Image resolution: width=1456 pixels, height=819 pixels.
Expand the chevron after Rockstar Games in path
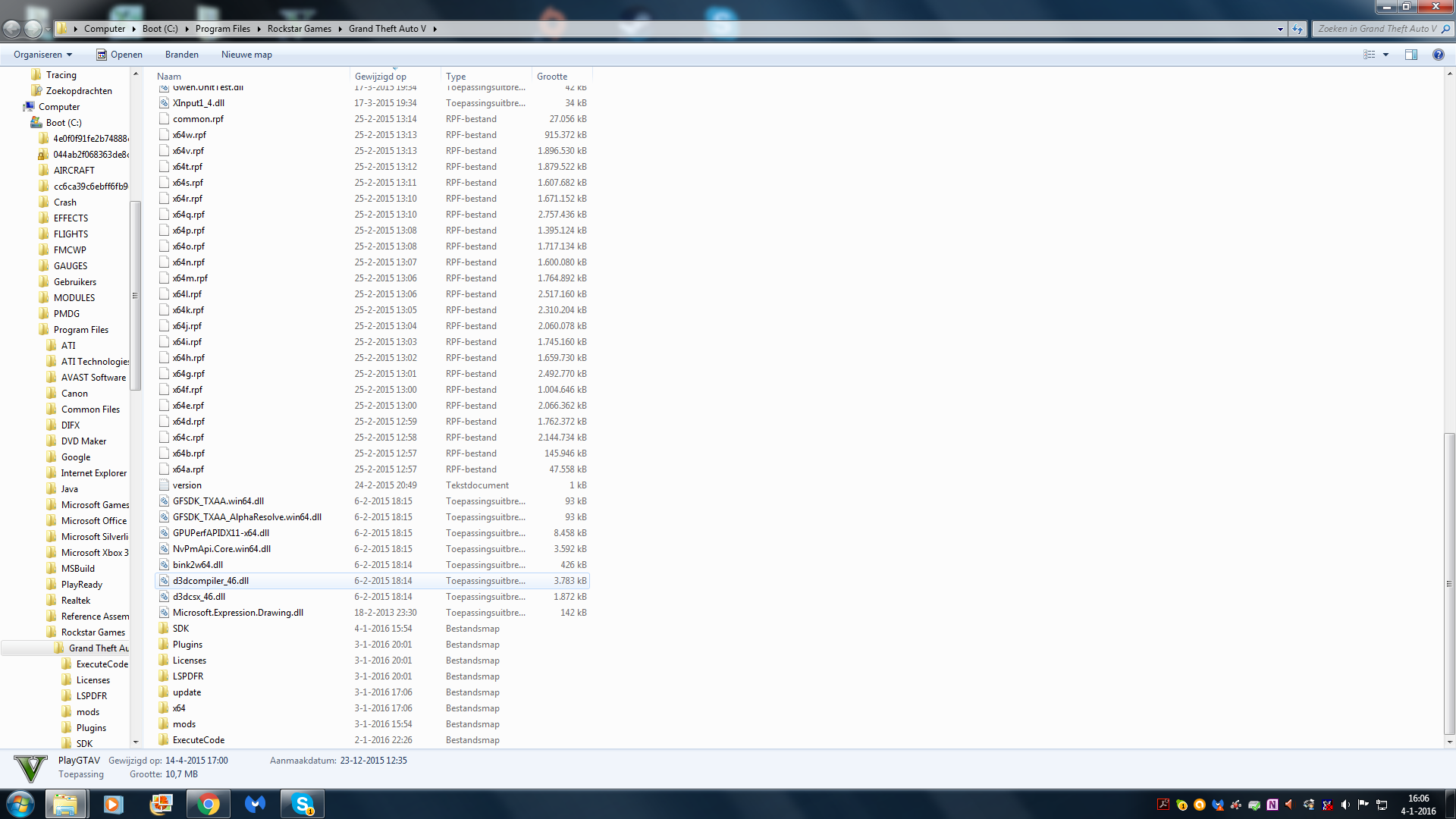(x=340, y=29)
